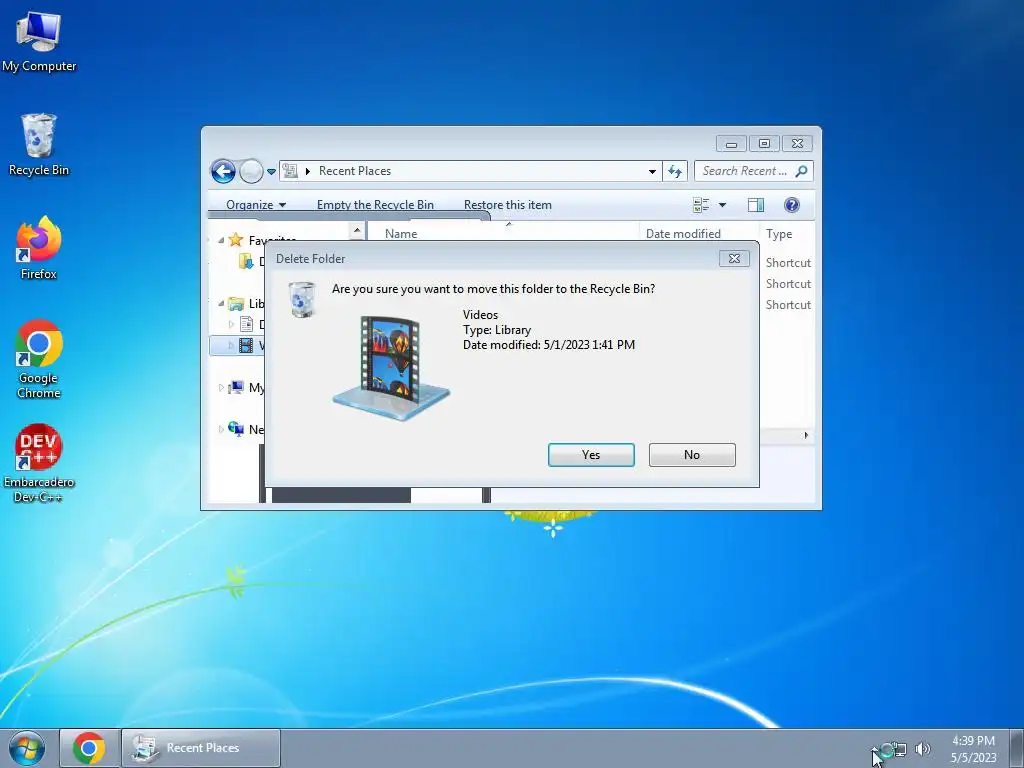The width and height of the screenshot is (1024, 768).
Task: Launch Google Chrome desktop shortcut
Action: pyautogui.click(x=39, y=359)
